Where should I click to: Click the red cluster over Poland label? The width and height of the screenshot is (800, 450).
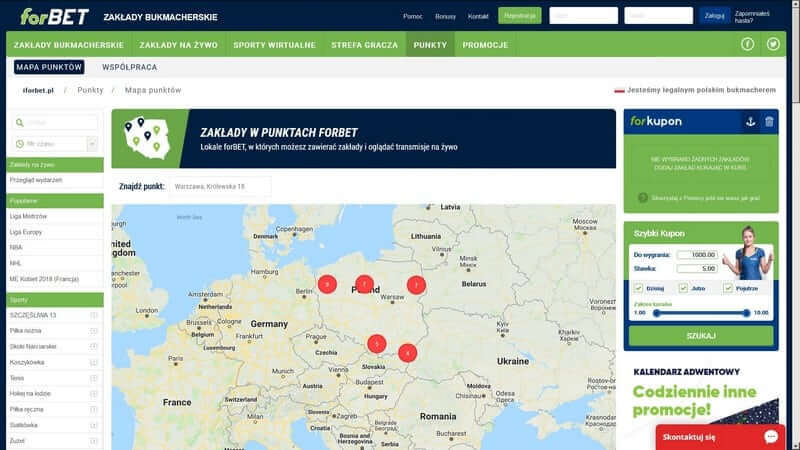(364, 284)
